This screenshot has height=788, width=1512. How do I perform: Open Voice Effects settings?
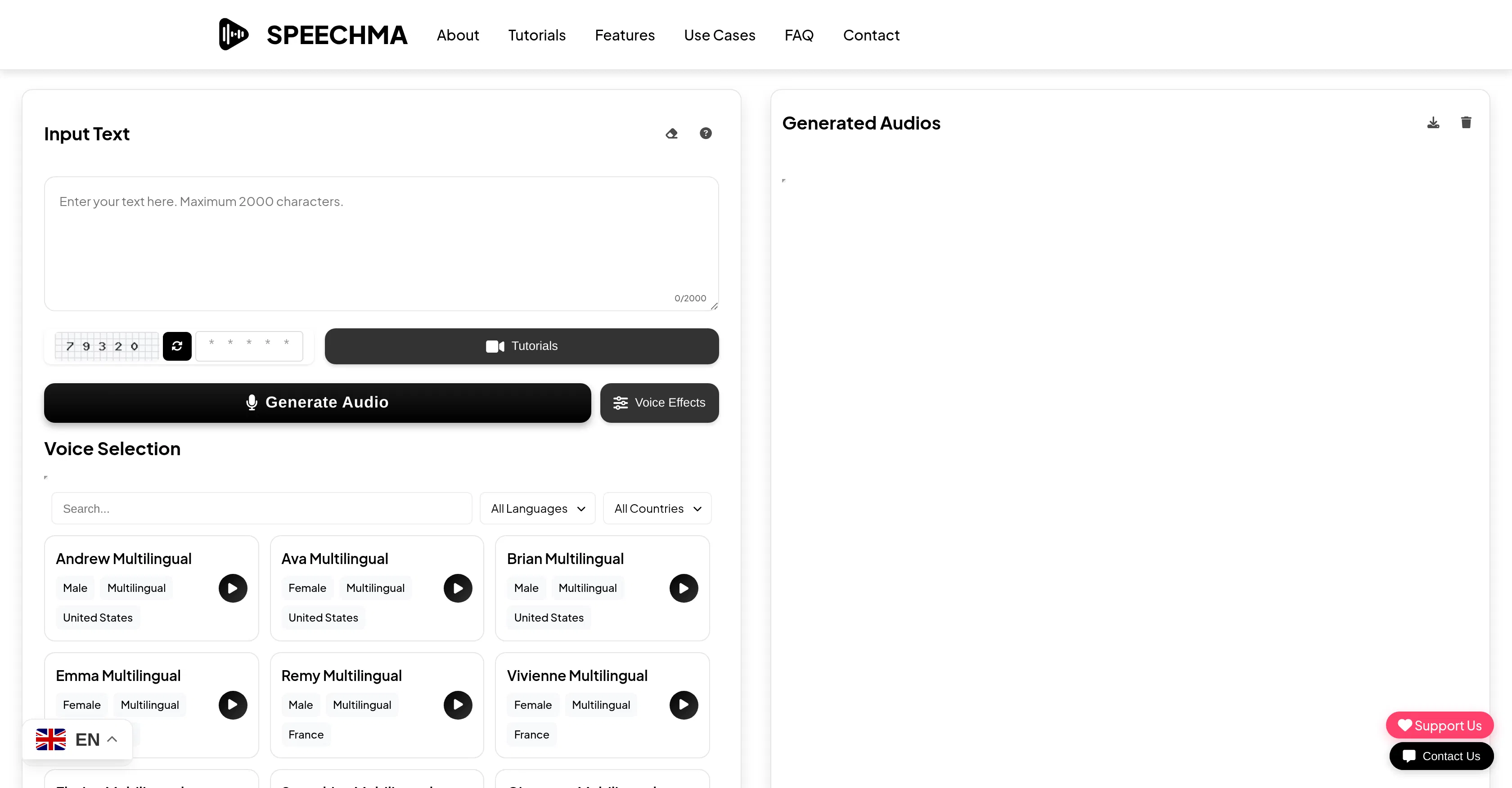coord(659,403)
